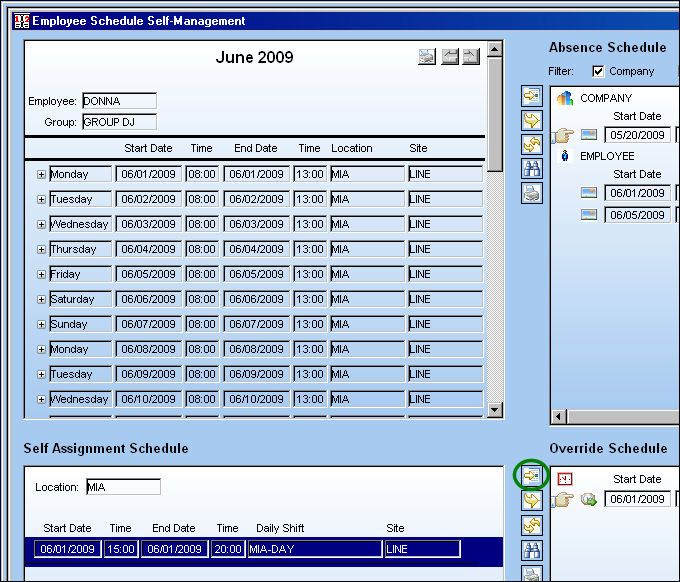Uncheck the Company filter checkbox
This screenshot has height=582, width=680.
click(x=598, y=71)
